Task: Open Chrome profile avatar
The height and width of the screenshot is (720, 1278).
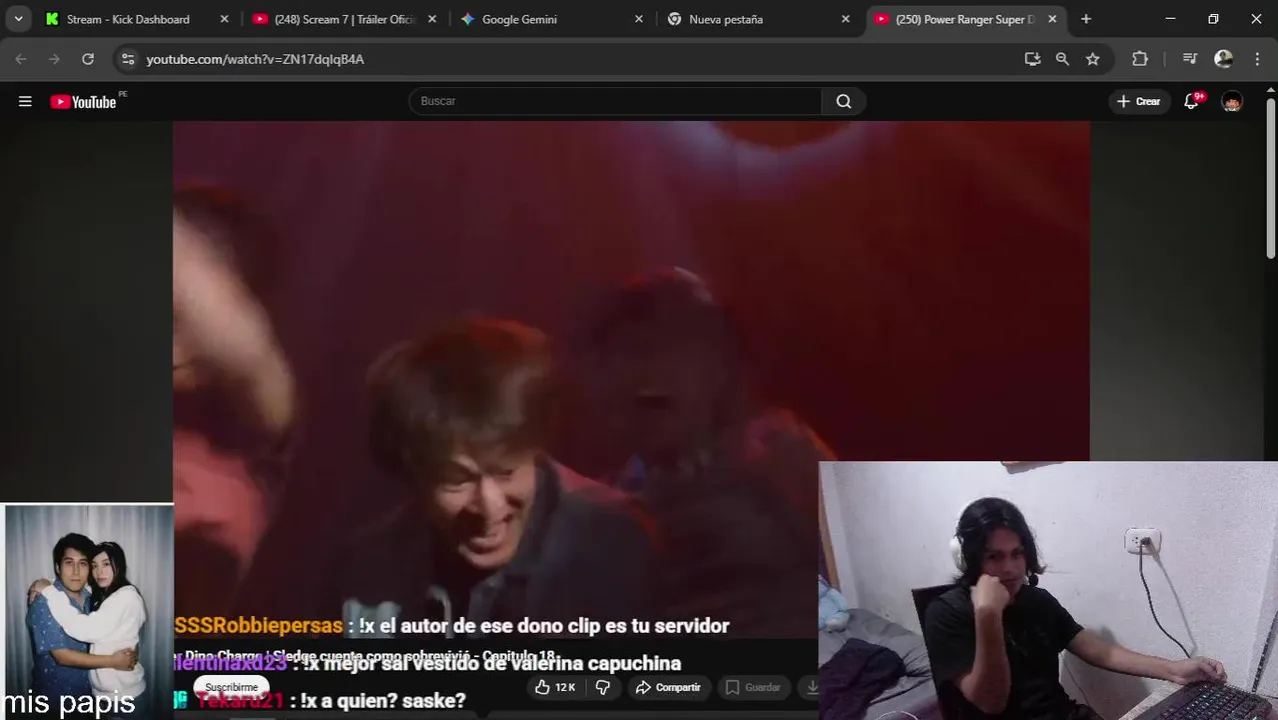Action: 1223,59
